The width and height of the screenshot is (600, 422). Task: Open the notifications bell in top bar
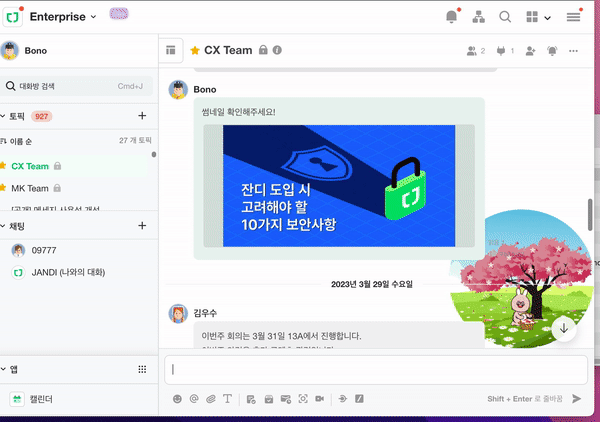pyautogui.click(x=452, y=17)
